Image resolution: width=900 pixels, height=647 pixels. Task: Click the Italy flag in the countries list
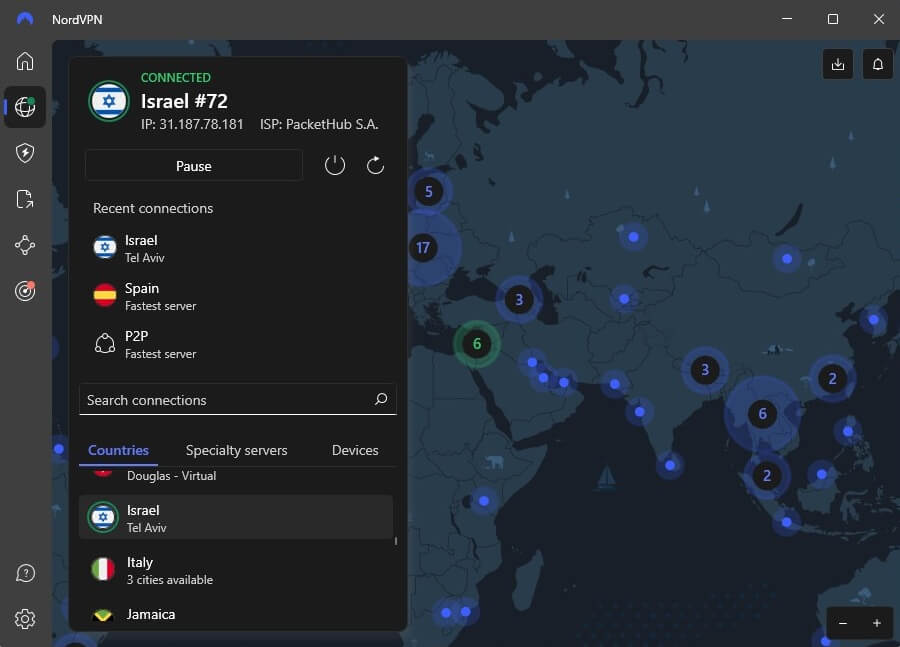[103, 569]
